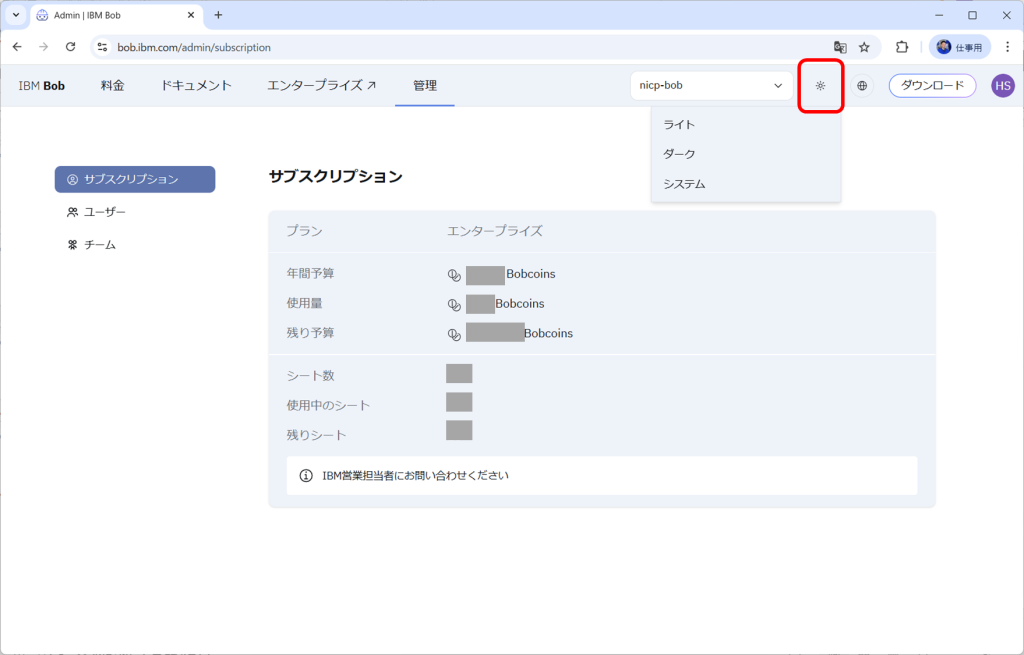
Task: Minimize the browser window
Action: click(x=939, y=15)
